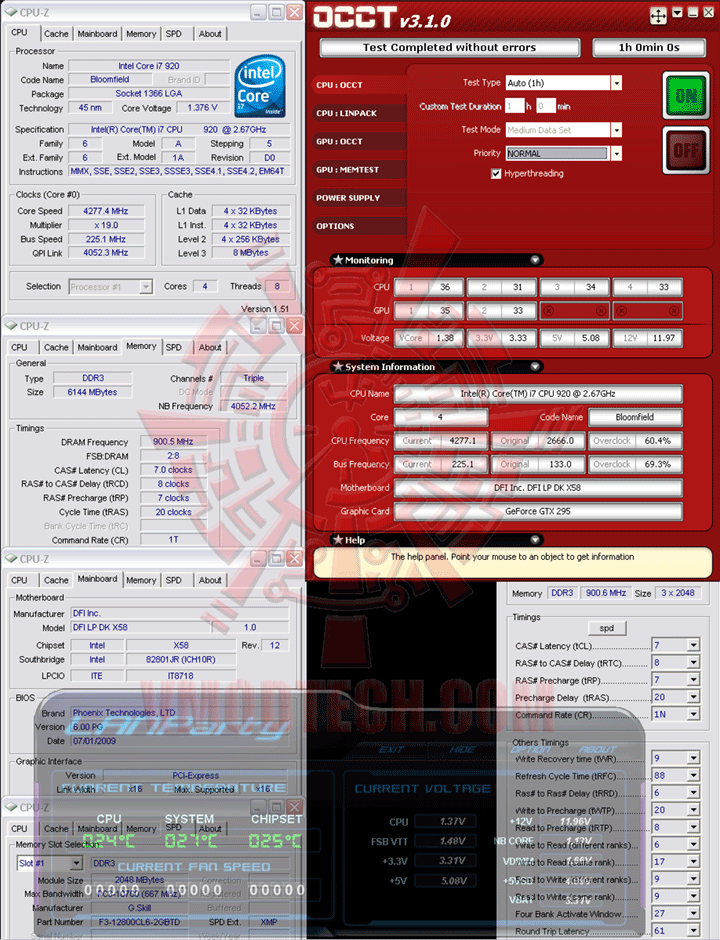Open the OPTIONS tab in OCCT
The height and width of the screenshot is (940, 720).
[x=357, y=226]
